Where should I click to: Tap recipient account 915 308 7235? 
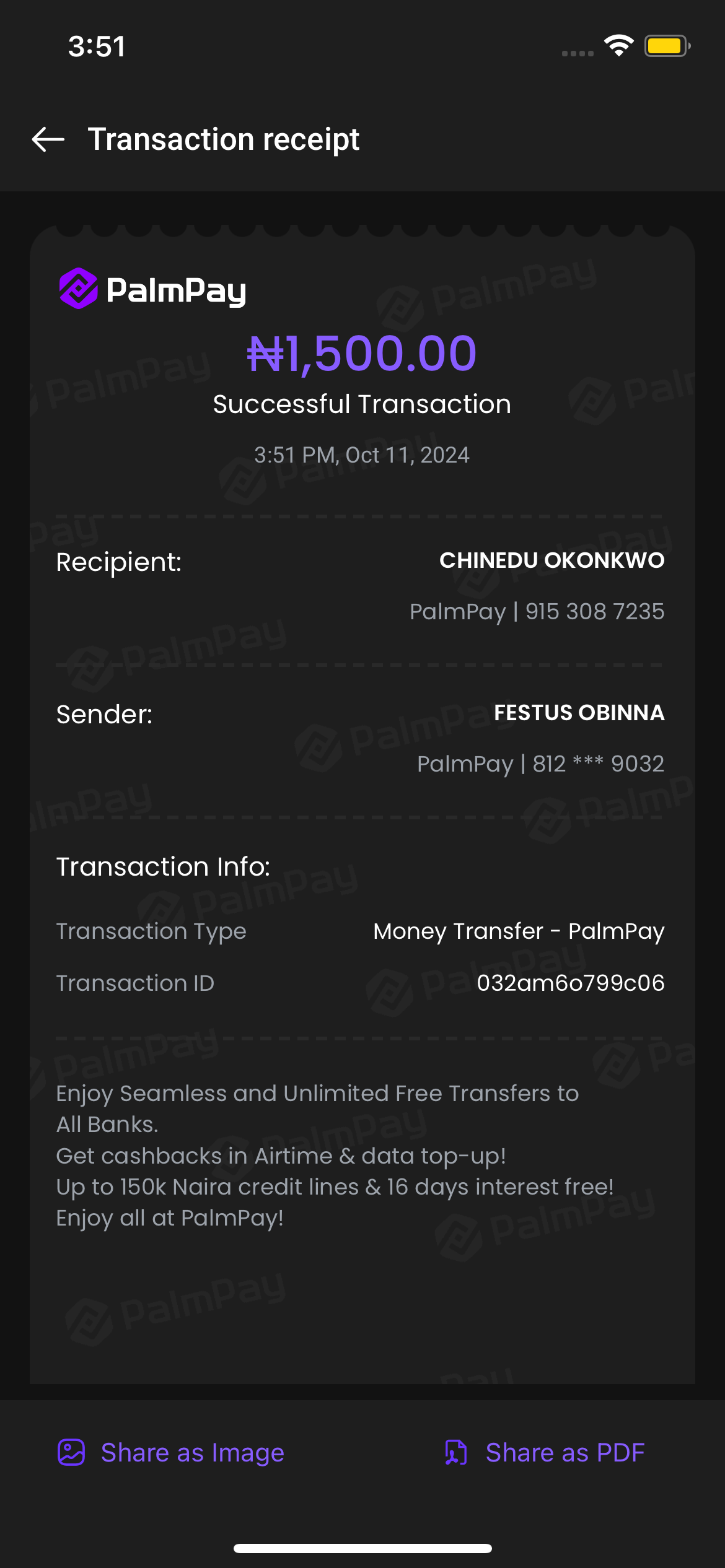[x=594, y=611]
